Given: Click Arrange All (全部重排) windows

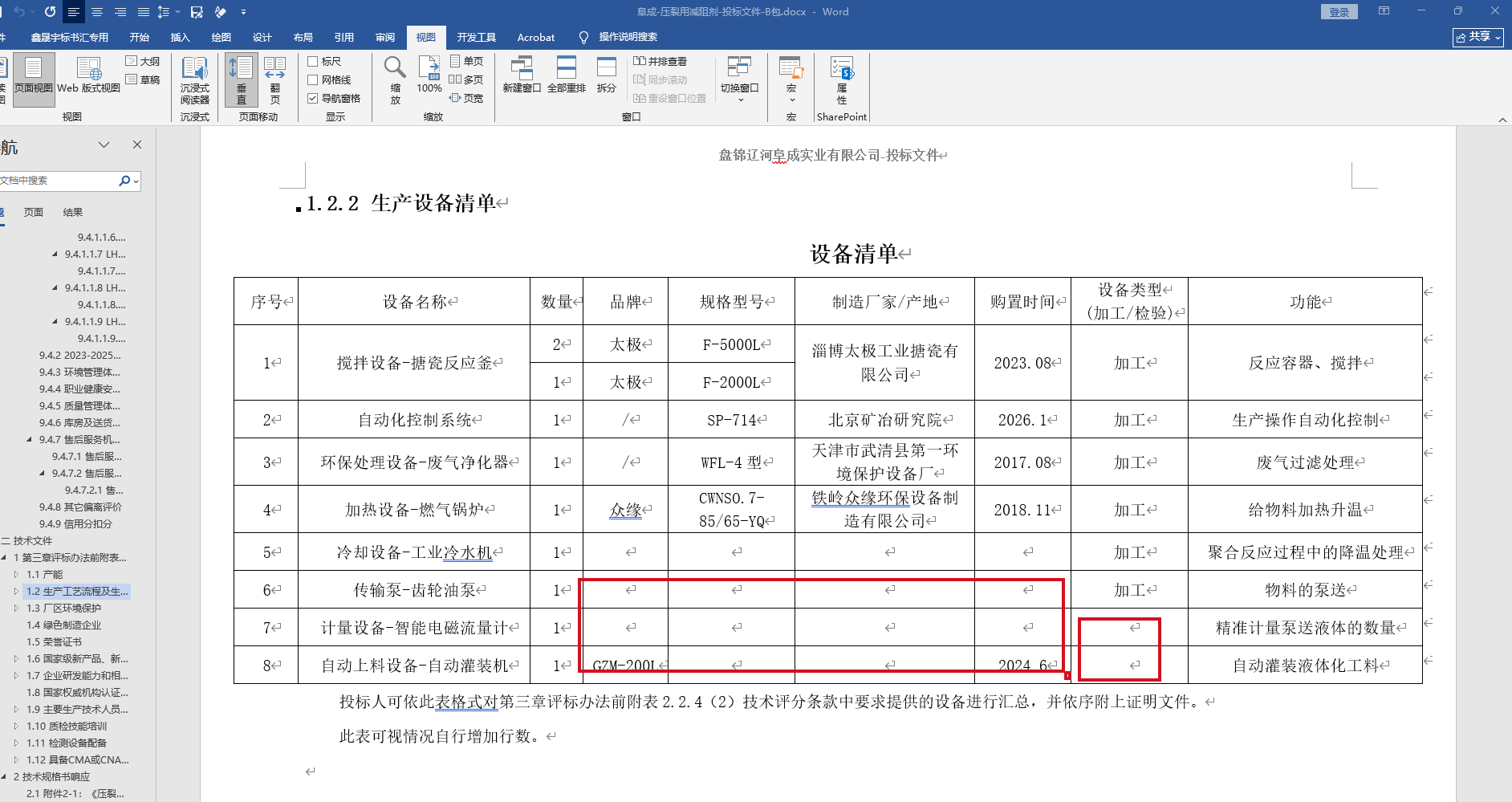Looking at the screenshot, I should (x=566, y=75).
